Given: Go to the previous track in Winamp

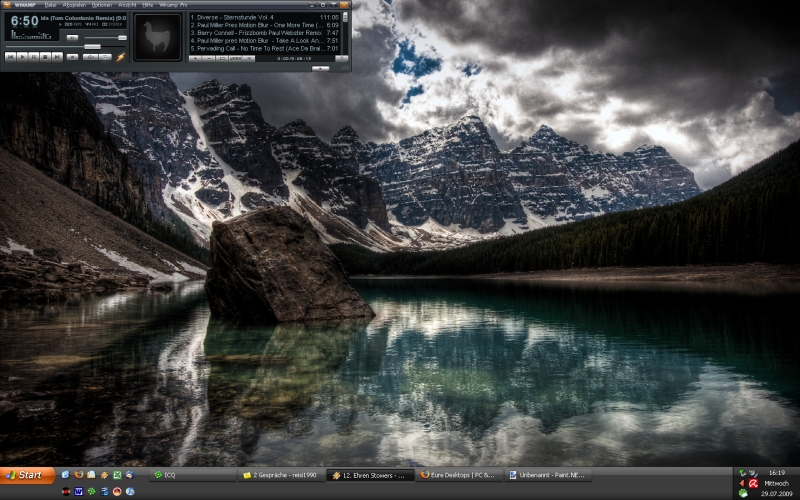Looking at the screenshot, I should pyautogui.click(x=10, y=57).
